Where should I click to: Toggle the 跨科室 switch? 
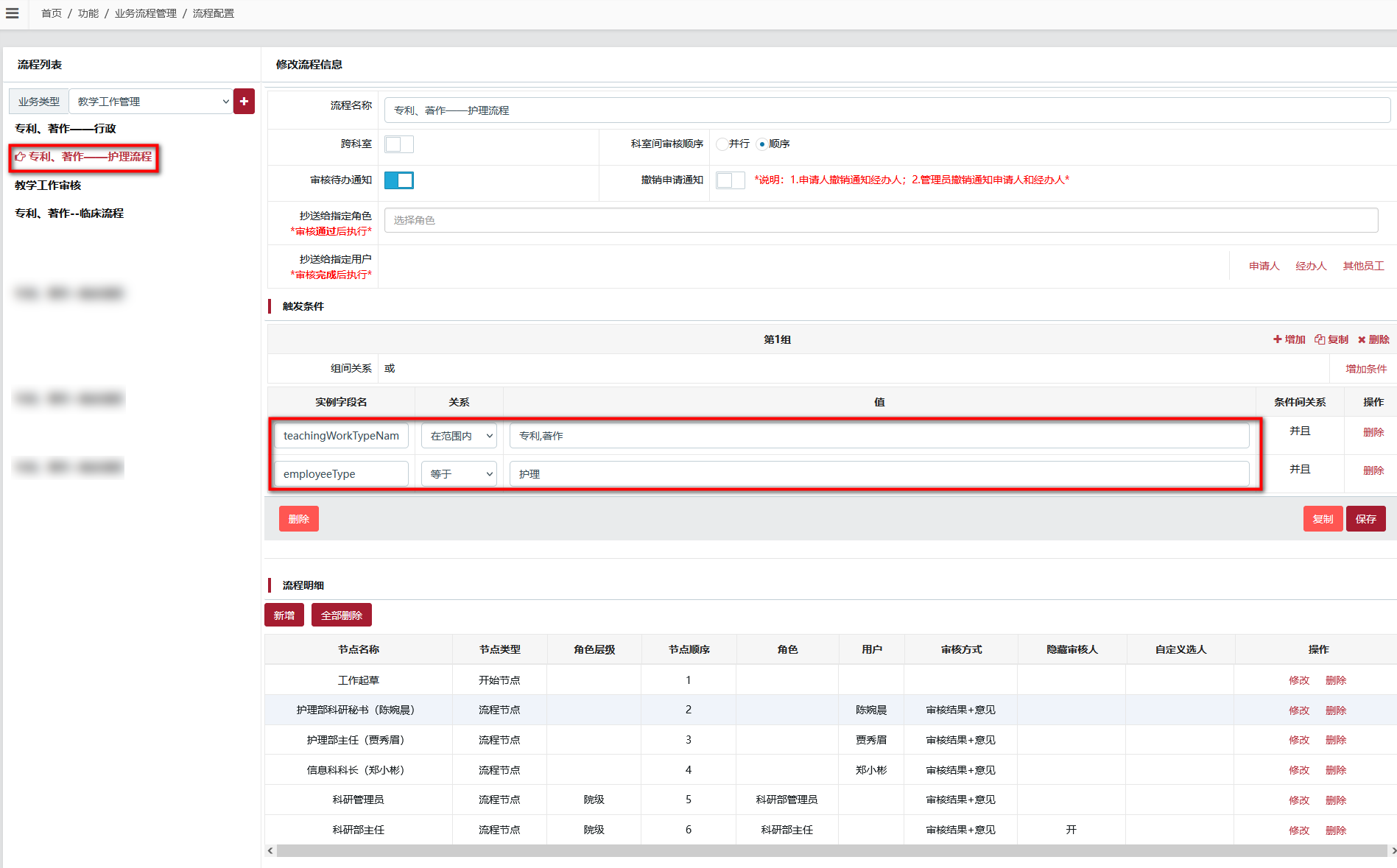pos(399,144)
